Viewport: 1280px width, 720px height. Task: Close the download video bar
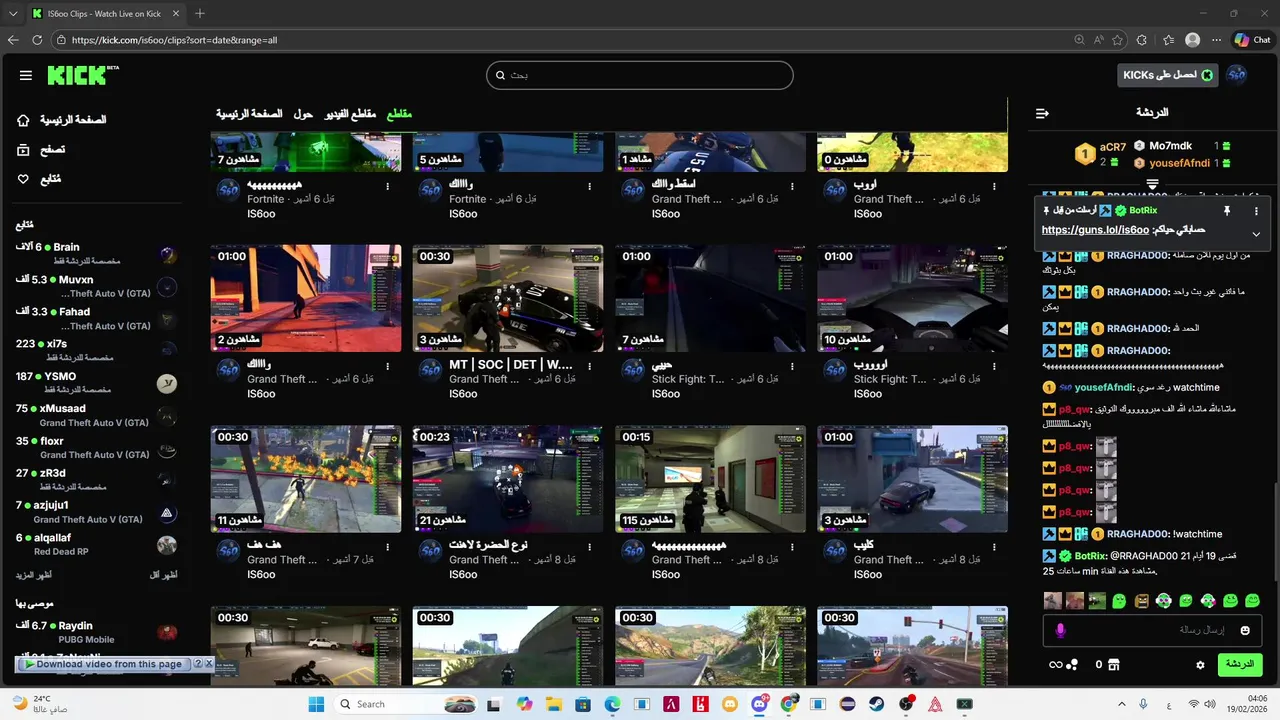(209, 663)
